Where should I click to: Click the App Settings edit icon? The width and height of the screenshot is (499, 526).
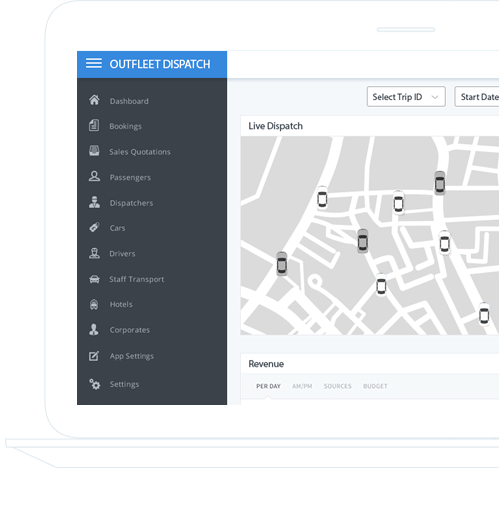tap(94, 356)
